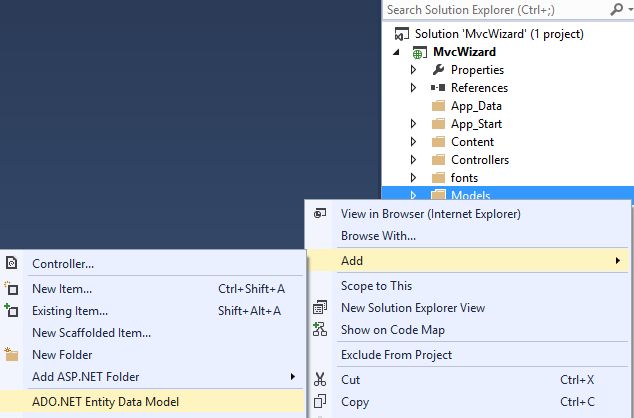The image size is (634, 418).
Task: Click the Content folder icon
Action: (x=438, y=141)
